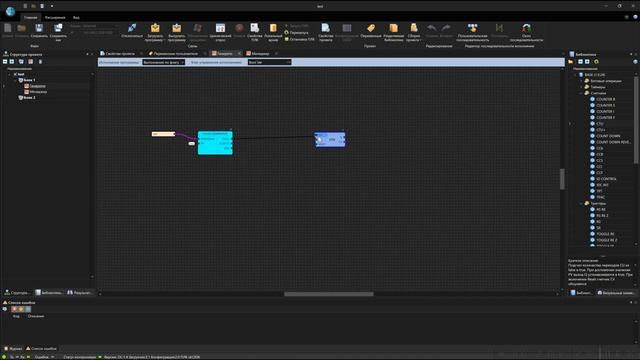Select TOGGLE RE block in library

pos(605,234)
